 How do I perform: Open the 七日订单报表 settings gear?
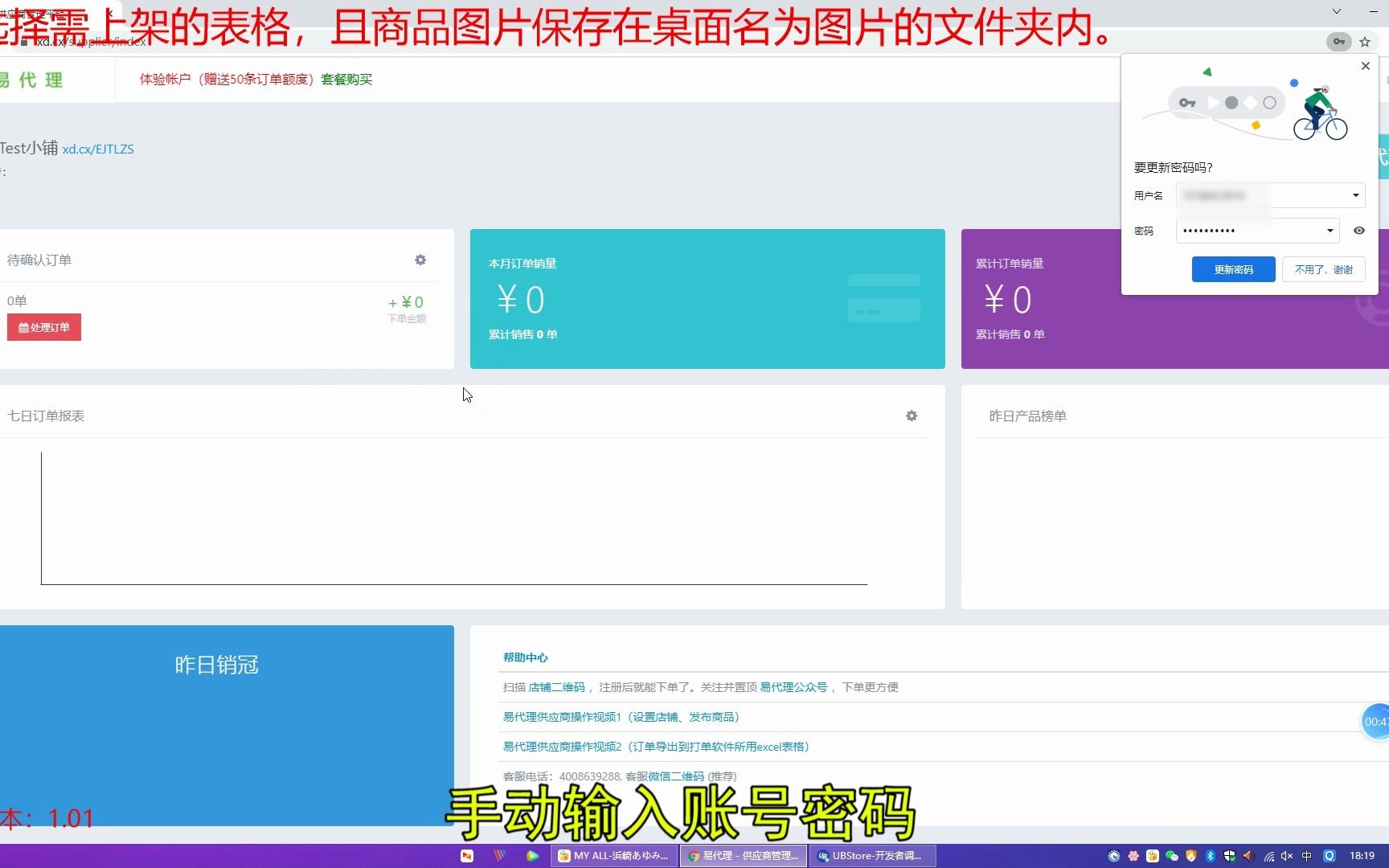tap(911, 416)
